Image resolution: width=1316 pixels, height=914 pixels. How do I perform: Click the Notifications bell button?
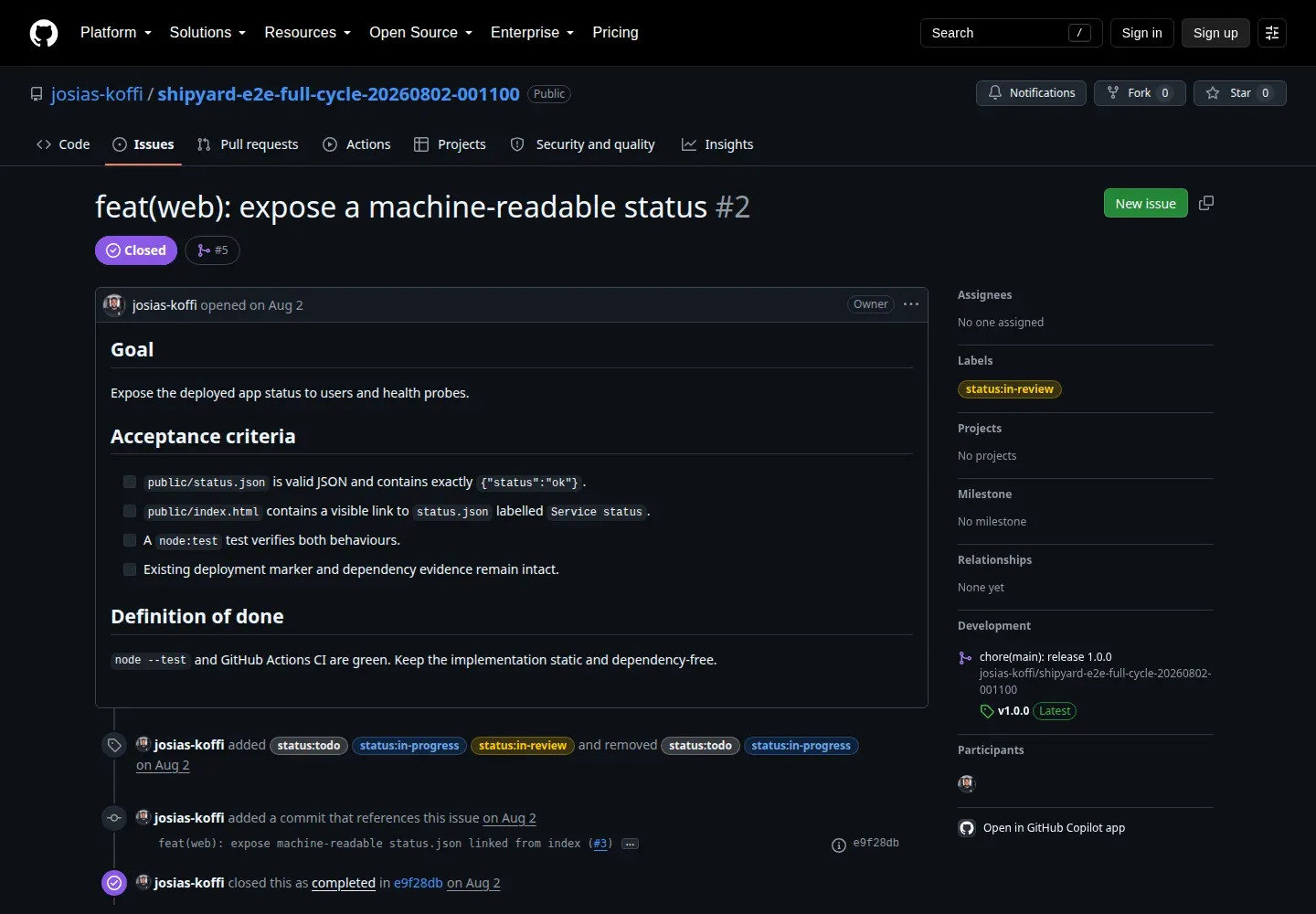[x=1032, y=93]
